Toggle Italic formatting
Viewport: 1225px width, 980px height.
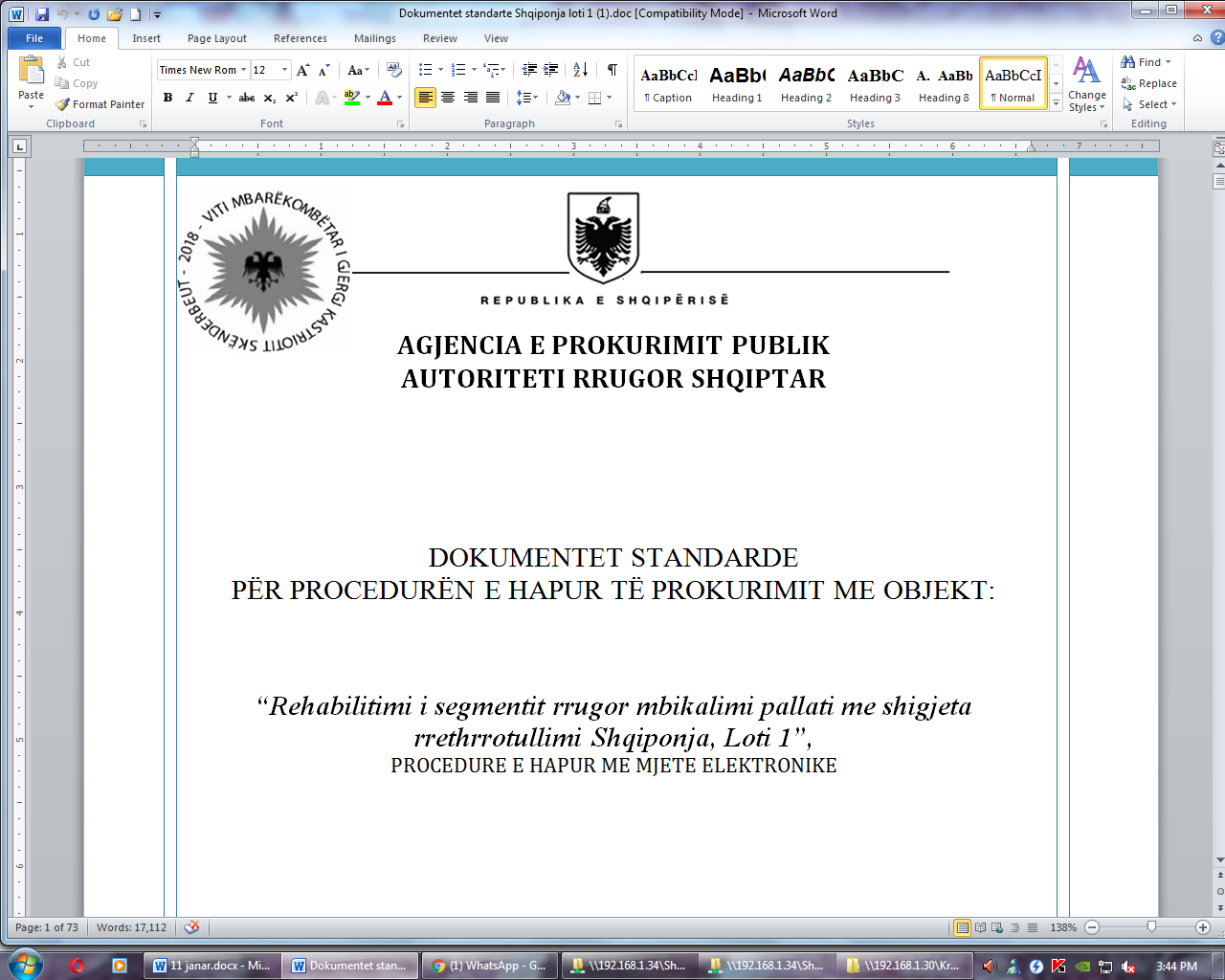pyautogui.click(x=189, y=98)
